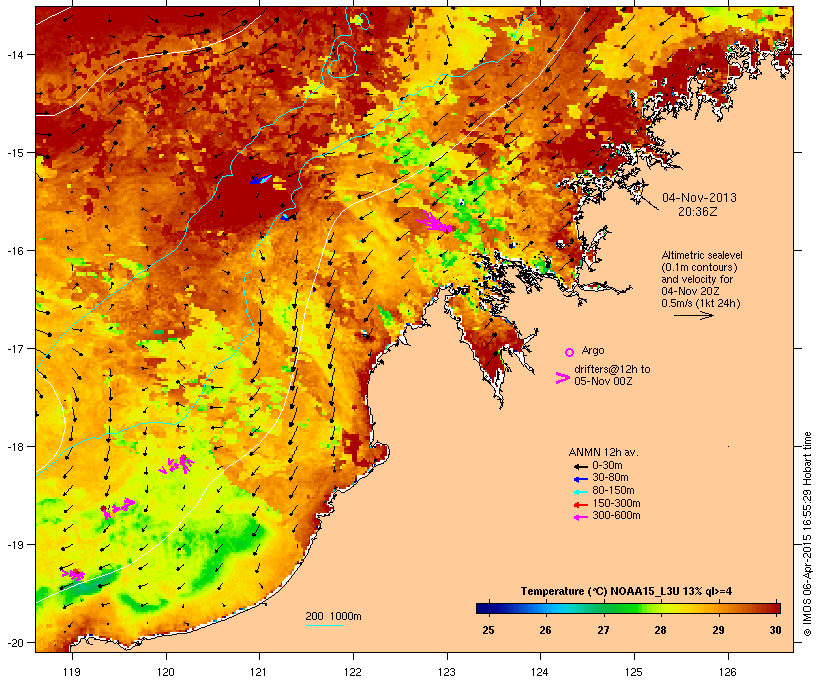Click the 'Altimetric sealevel' text
Viewport: 820px width, 680px height.
tap(702, 255)
